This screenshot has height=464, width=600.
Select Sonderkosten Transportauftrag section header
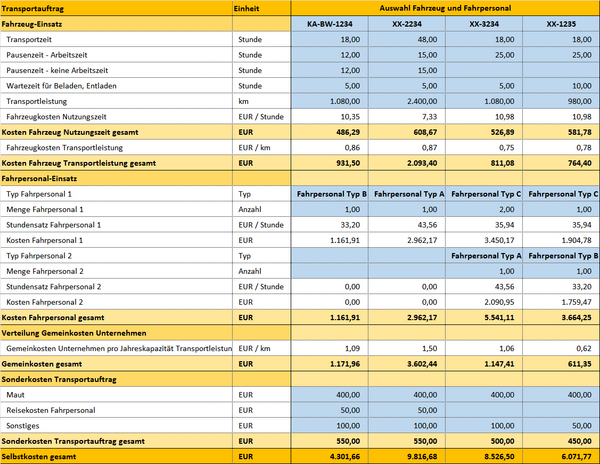[116, 379]
